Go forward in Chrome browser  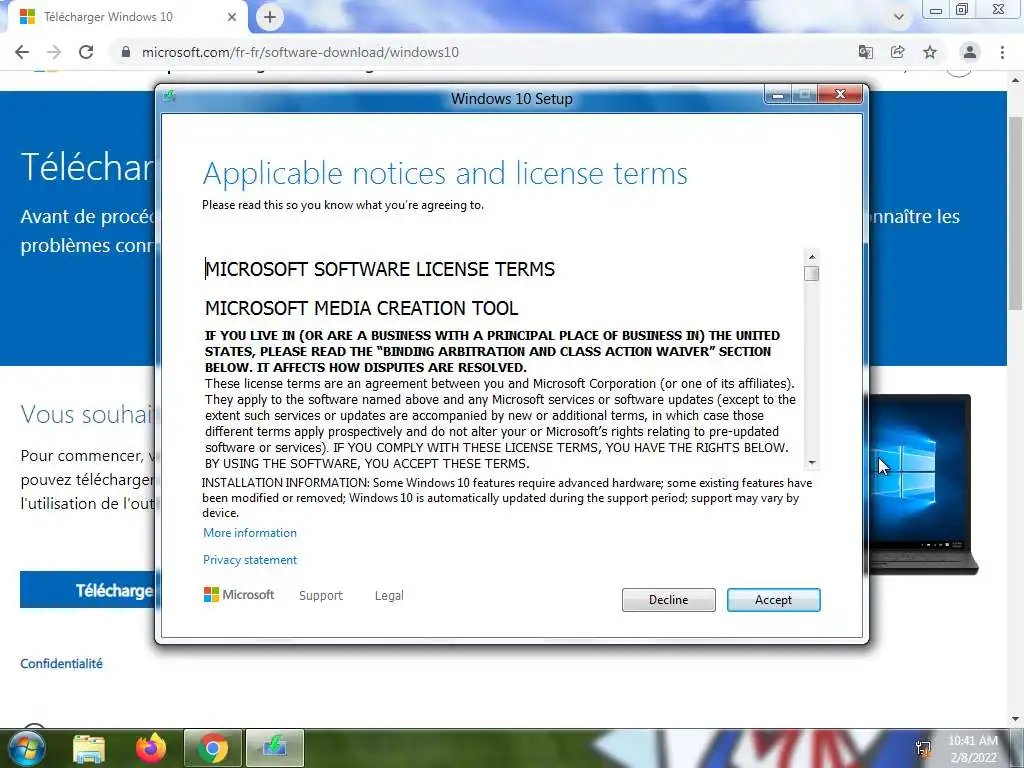(x=54, y=52)
